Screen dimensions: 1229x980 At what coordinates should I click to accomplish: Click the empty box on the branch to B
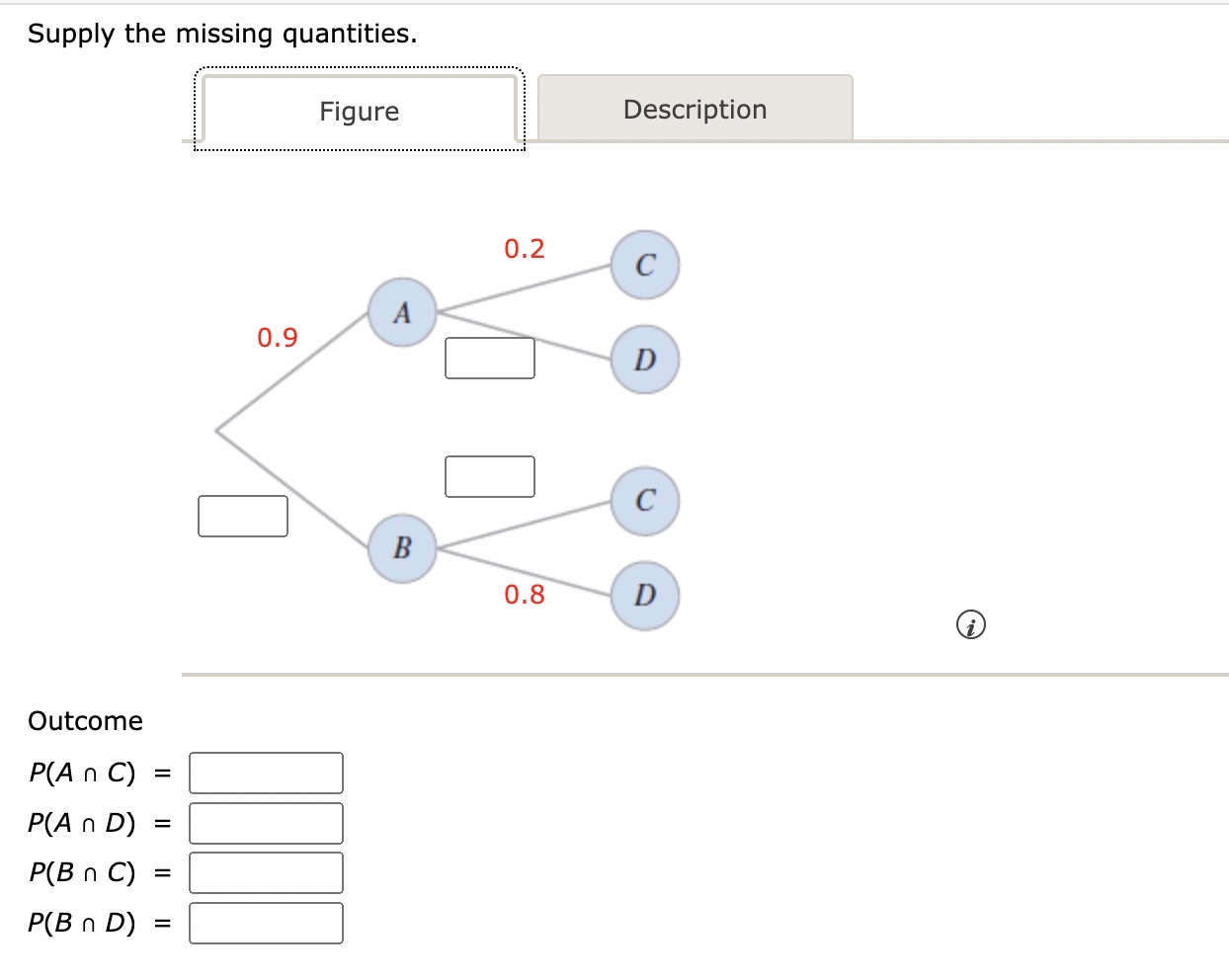243,515
